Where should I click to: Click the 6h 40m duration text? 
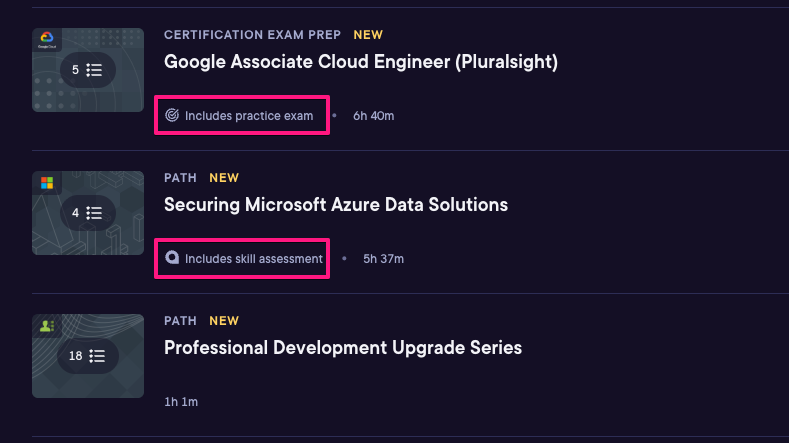tap(374, 116)
